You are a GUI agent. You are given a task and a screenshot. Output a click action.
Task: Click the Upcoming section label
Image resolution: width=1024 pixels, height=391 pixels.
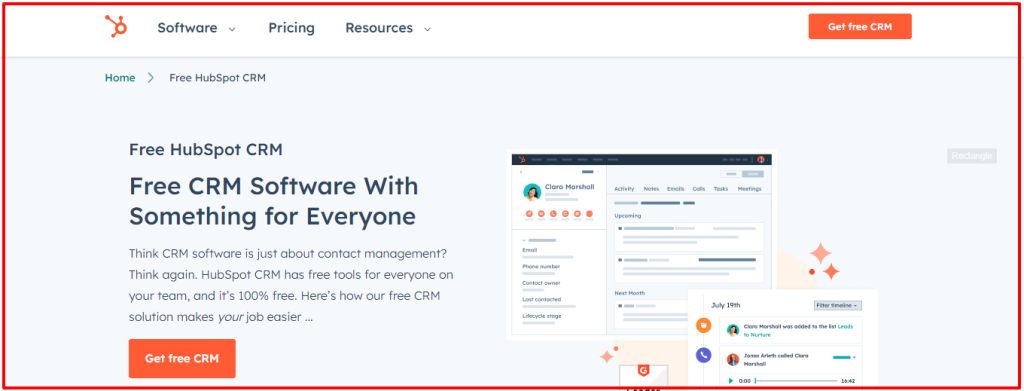pyautogui.click(x=628, y=215)
